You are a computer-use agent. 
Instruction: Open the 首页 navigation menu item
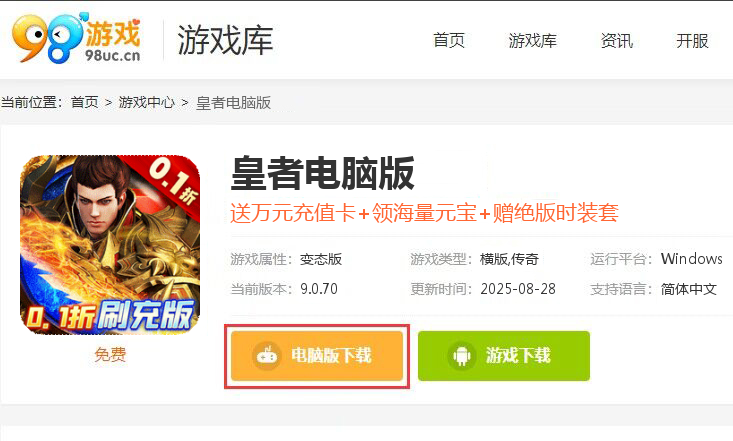coord(449,41)
